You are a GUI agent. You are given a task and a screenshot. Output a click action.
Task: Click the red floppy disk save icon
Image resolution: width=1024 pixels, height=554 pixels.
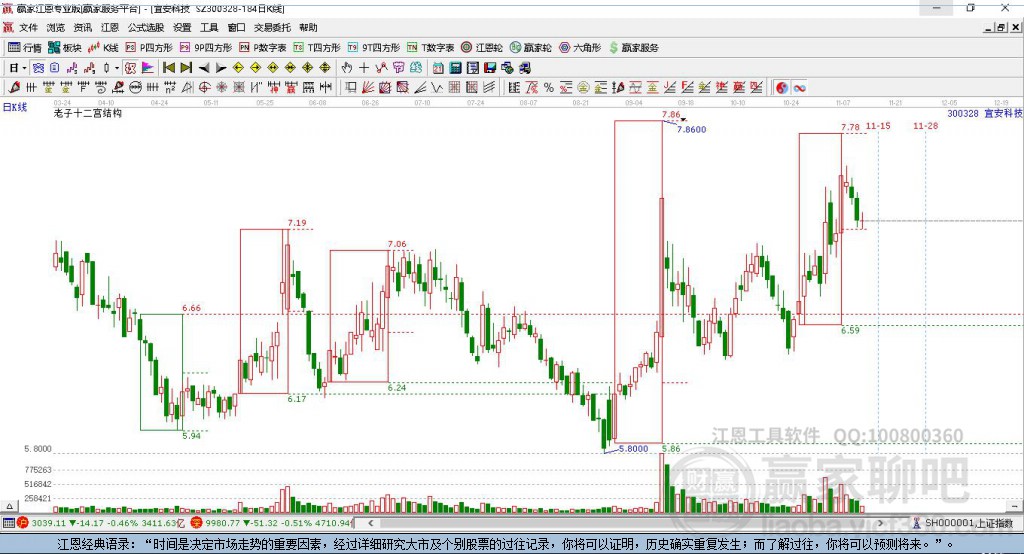490,68
